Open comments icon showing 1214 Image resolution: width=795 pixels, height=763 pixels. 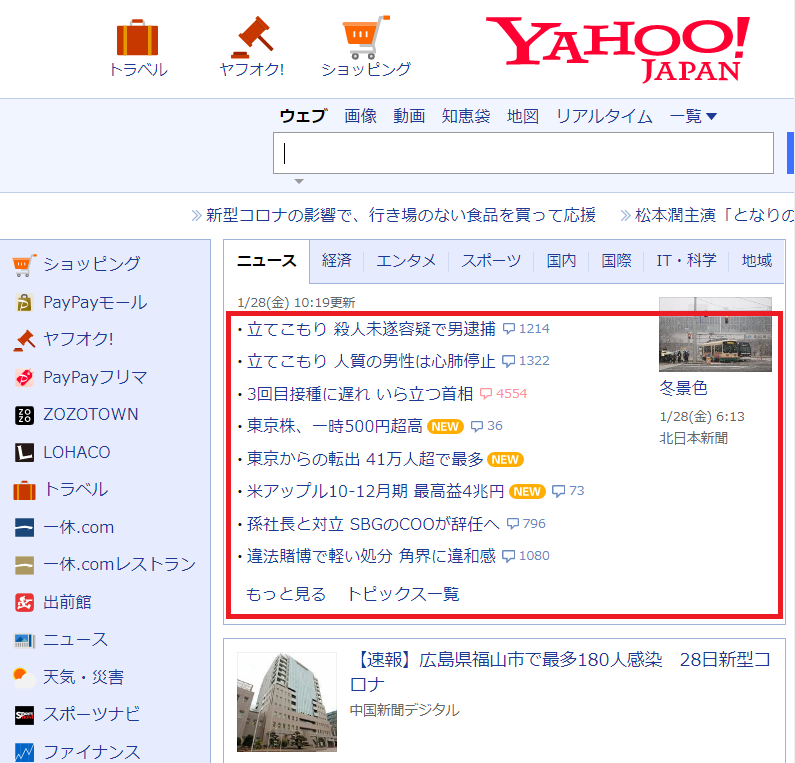click(x=509, y=329)
